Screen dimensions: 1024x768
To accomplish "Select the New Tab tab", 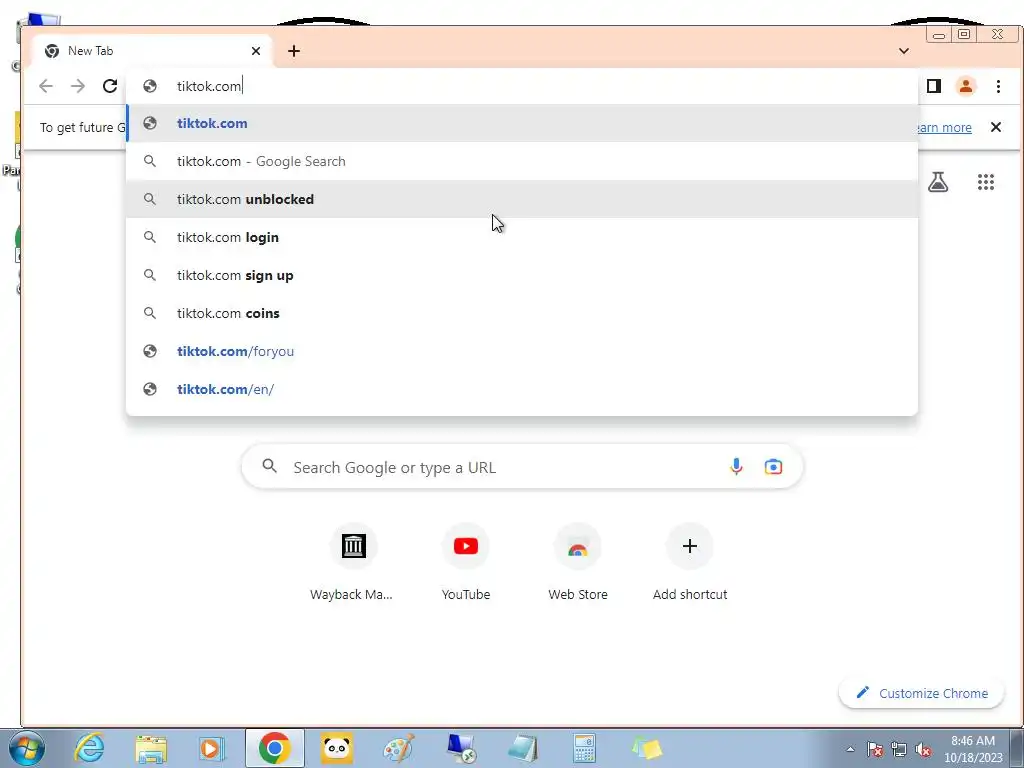I will point(150,51).
